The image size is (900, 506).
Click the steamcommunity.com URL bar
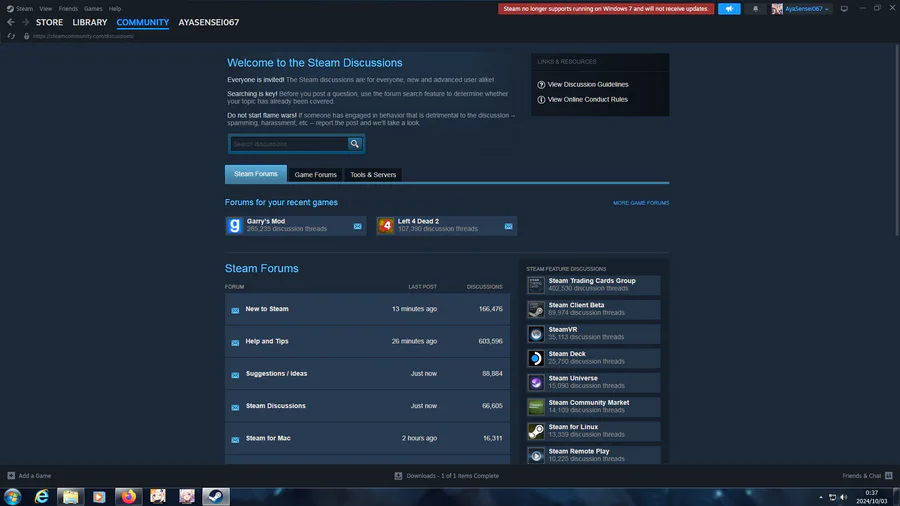coord(83,36)
